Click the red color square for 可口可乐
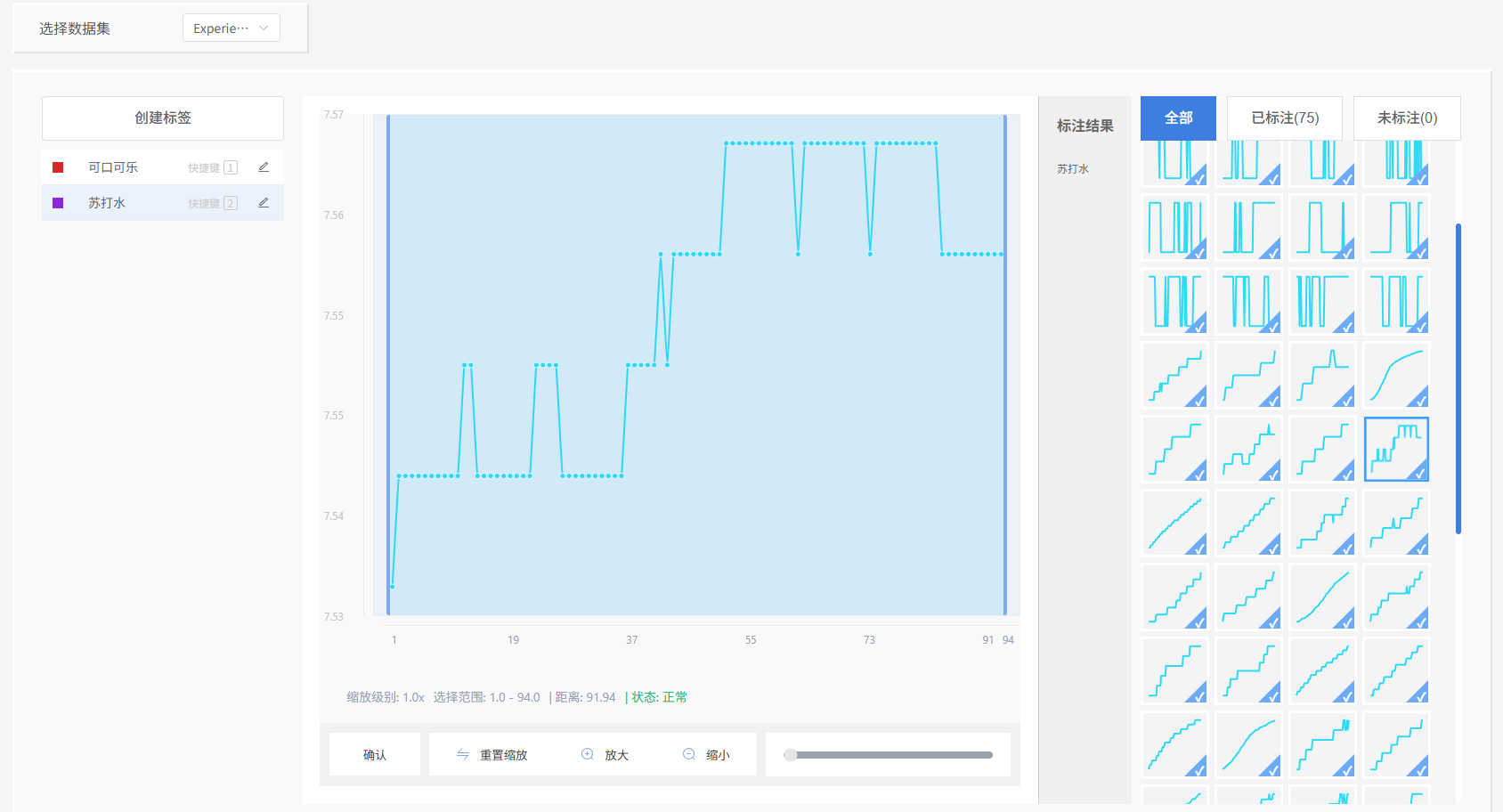This screenshot has width=1503, height=812. pos(58,167)
